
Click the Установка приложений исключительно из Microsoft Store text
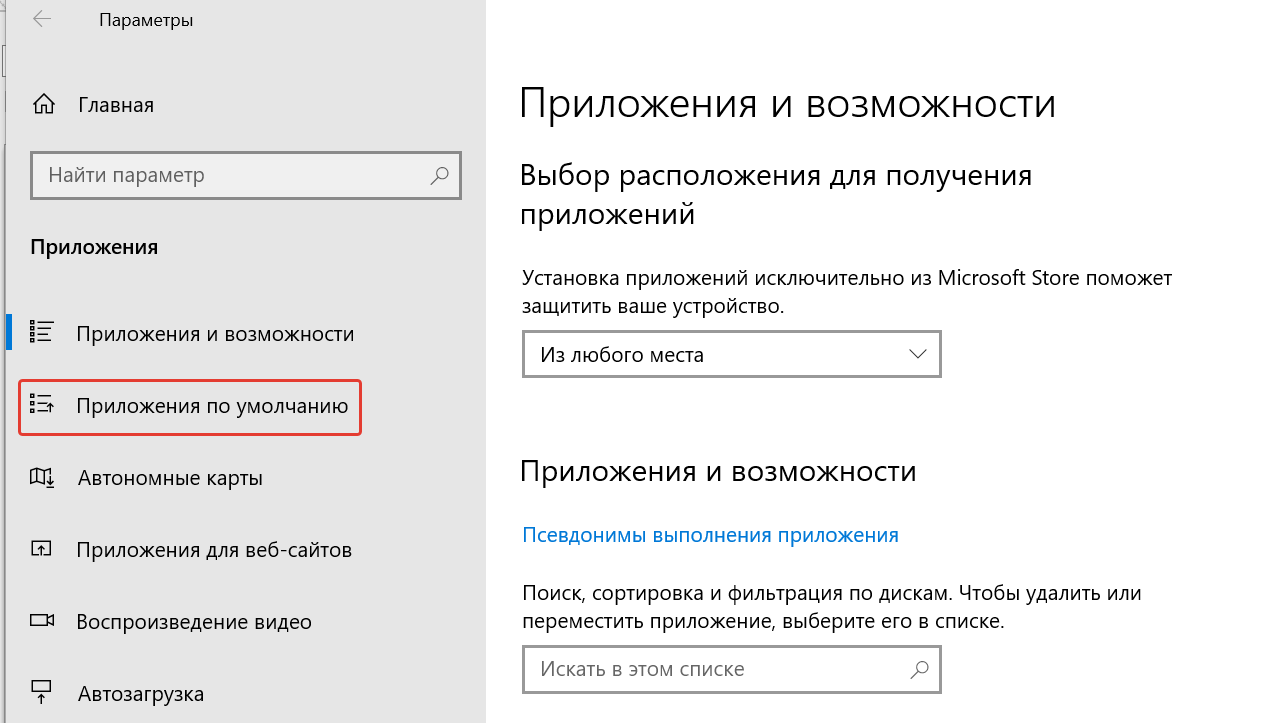pos(847,292)
